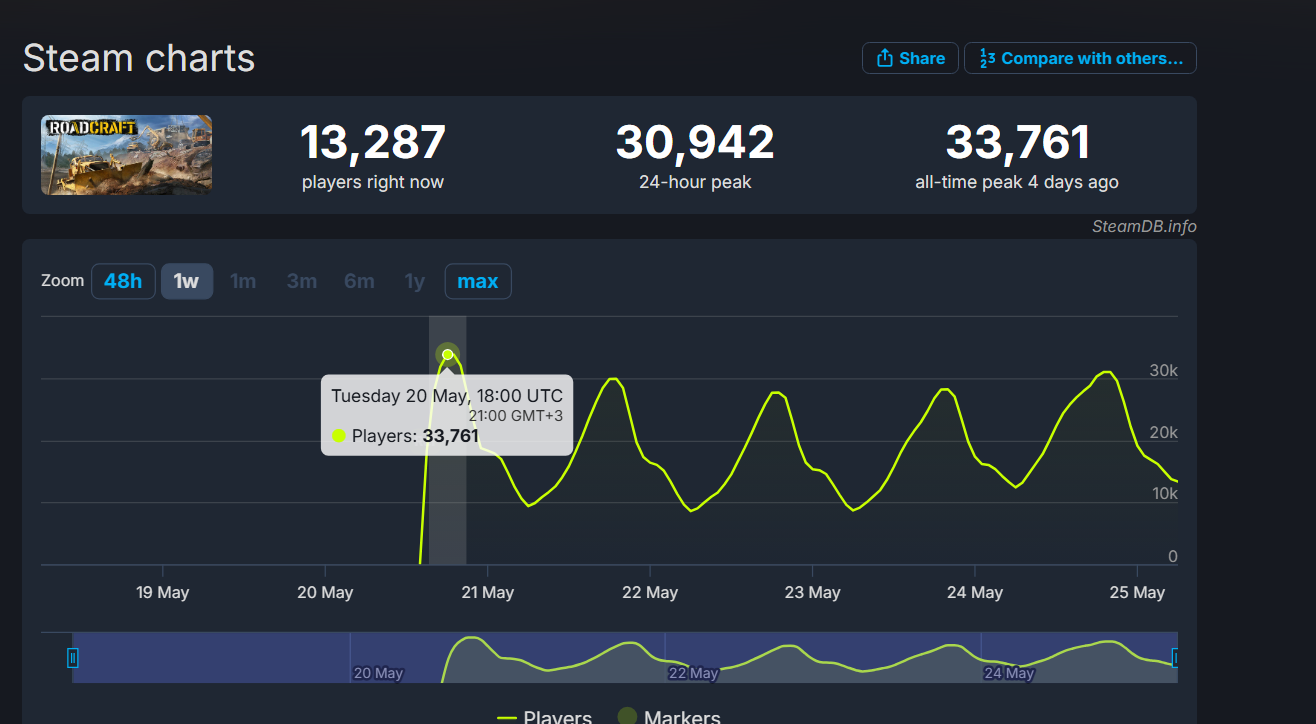Open the RoadCraft game thumbnail
Image resolution: width=1316 pixels, height=724 pixels.
click(126, 155)
